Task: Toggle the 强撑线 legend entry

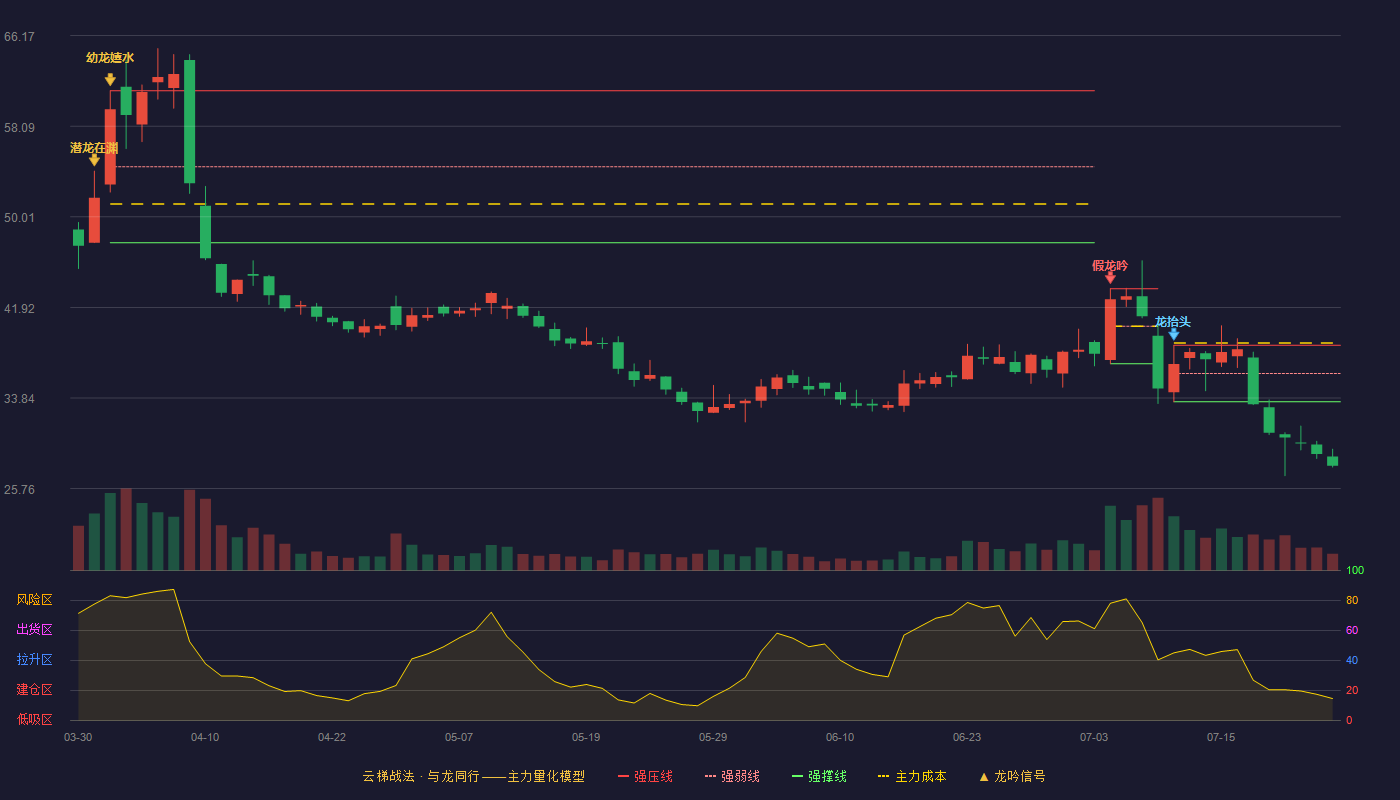Action: [x=819, y=776]
